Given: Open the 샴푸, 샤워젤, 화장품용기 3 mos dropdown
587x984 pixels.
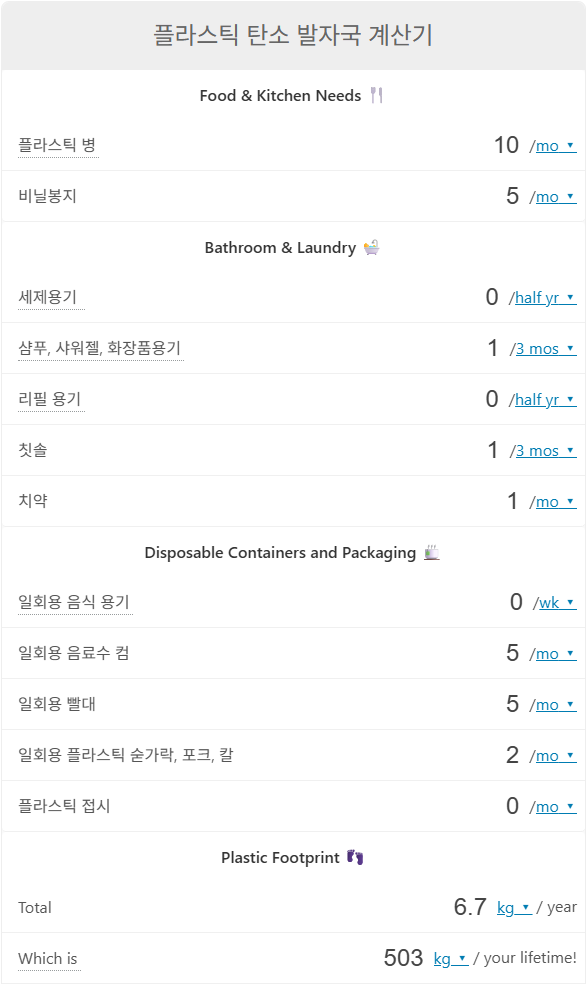Looking at the screenshot, I should 546,349.
